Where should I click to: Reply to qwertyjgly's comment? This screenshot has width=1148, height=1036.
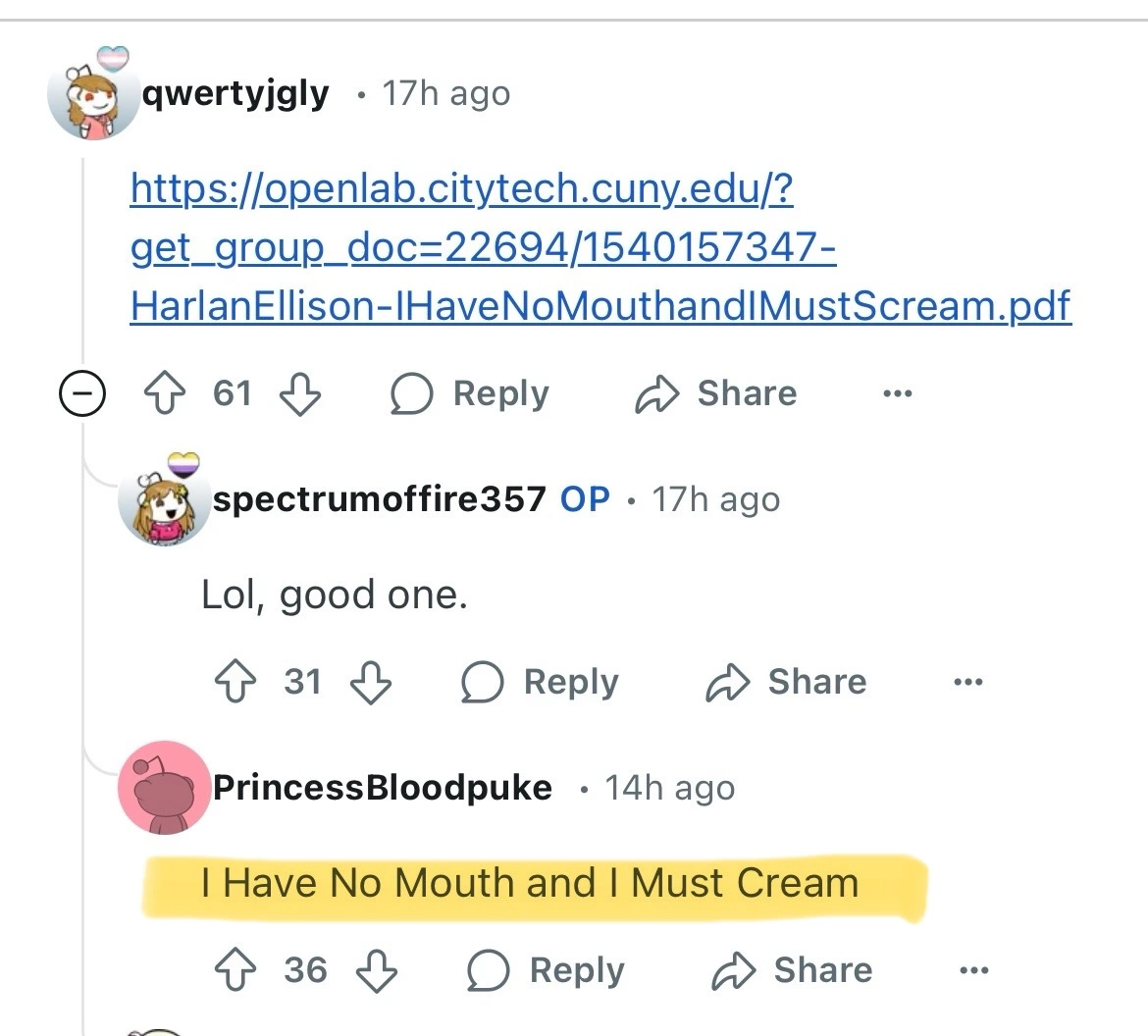coord(470,394)
